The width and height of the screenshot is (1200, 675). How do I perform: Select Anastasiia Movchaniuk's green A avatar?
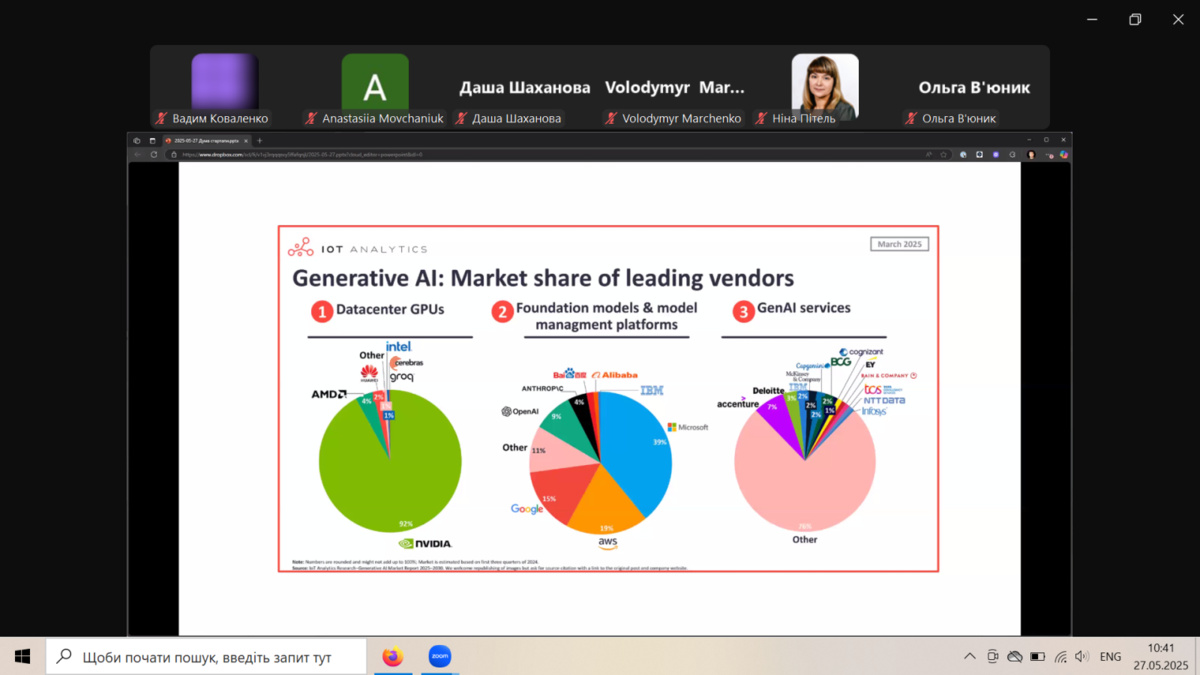click(x=375, y=82)
